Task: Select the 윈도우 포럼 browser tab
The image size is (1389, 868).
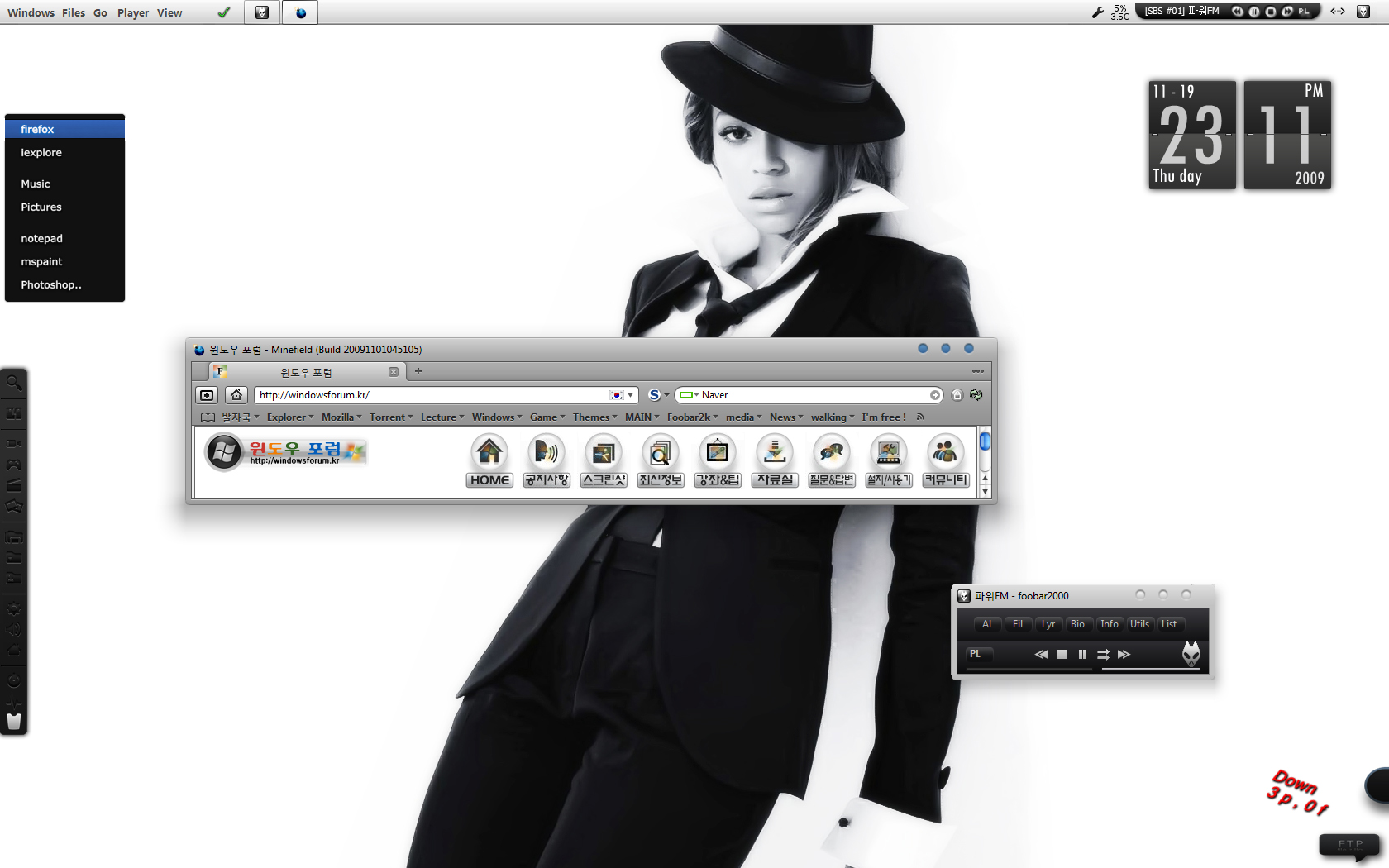Action: click(306, 372)
